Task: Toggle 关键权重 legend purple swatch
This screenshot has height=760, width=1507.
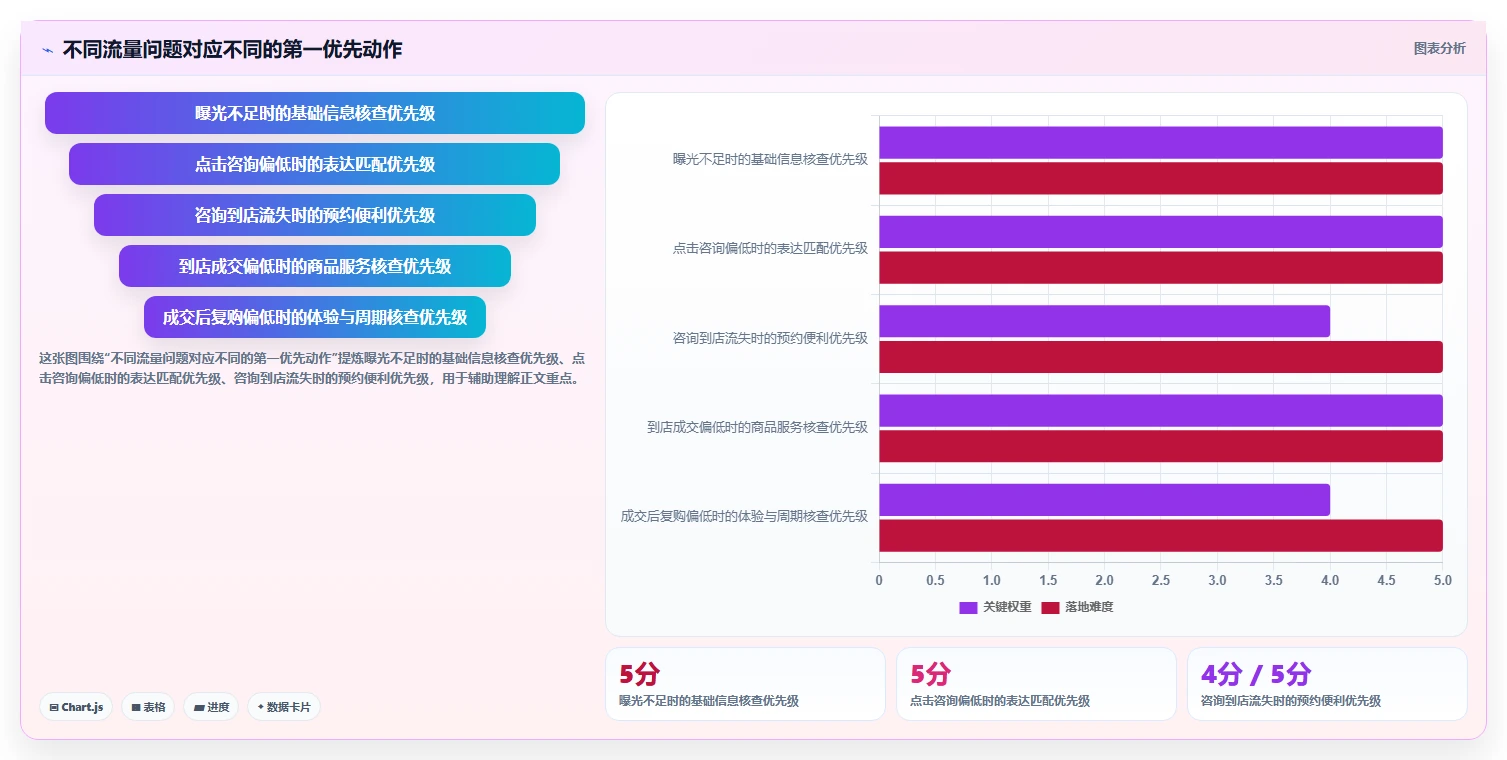Action: pos(968,607)
